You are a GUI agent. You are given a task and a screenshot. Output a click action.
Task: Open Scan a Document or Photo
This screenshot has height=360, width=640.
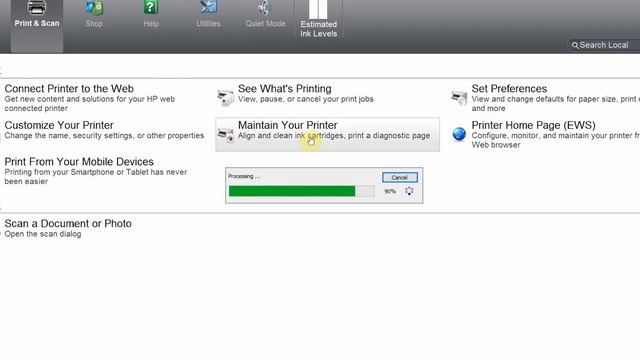(x=68, y=224)
